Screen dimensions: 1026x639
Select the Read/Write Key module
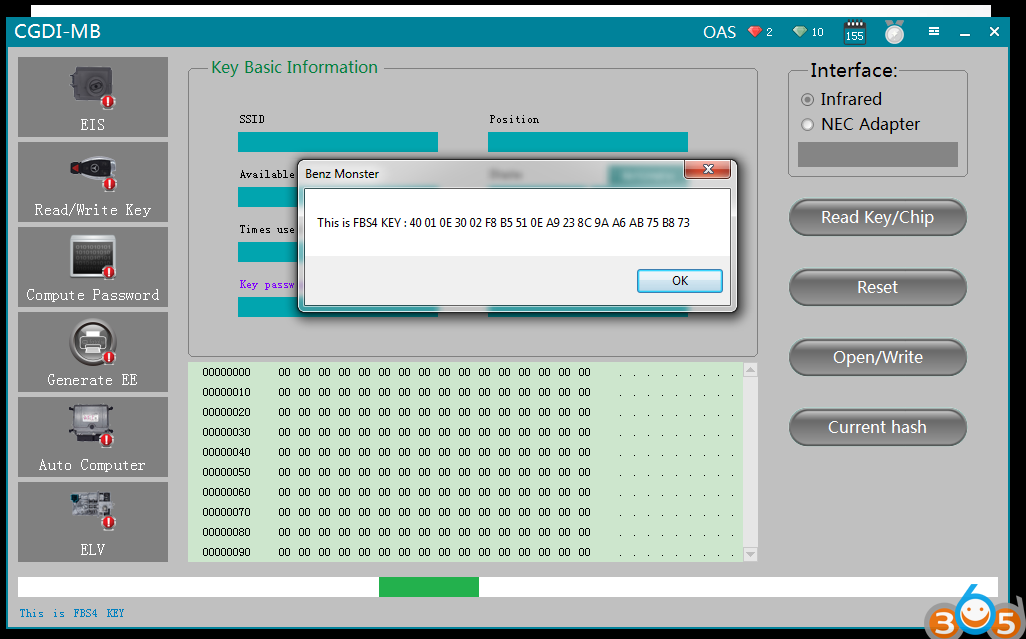92,182
